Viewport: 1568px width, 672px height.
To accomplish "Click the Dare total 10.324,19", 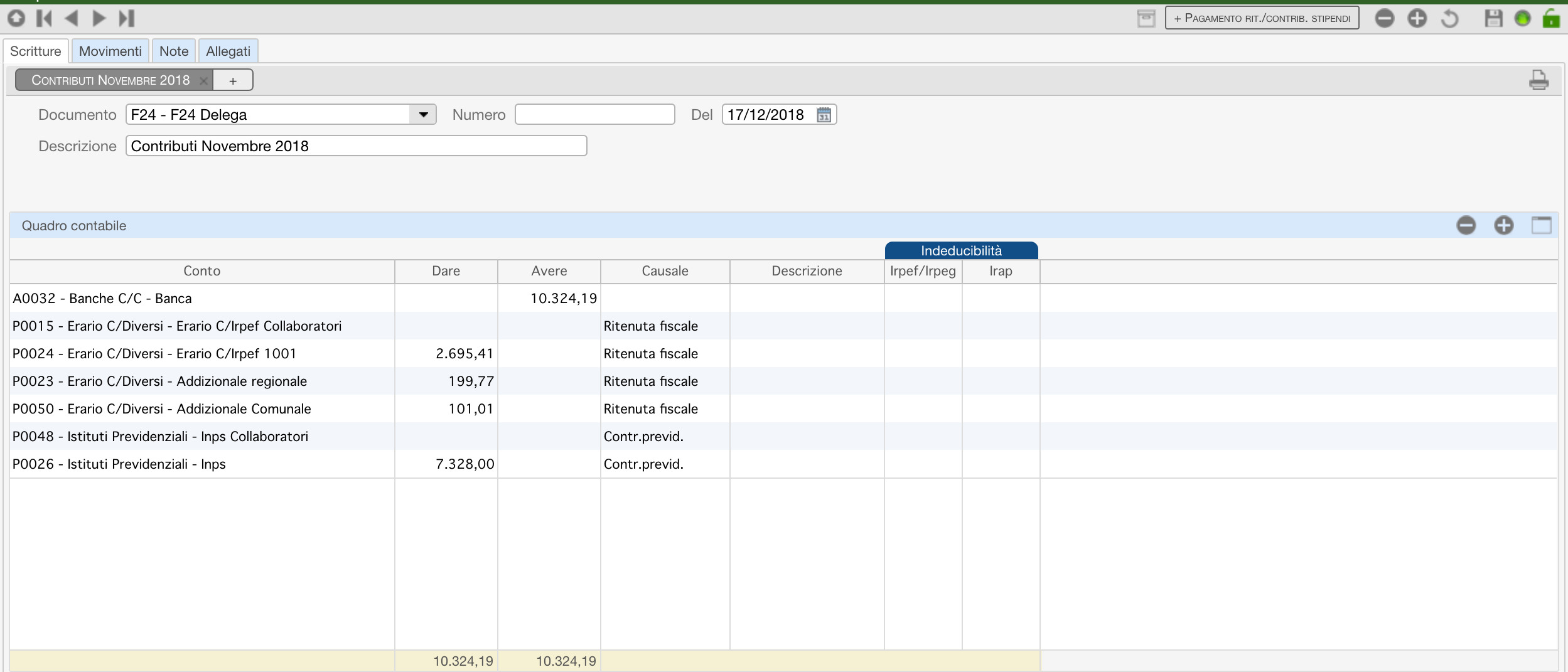I will point(463,661).
